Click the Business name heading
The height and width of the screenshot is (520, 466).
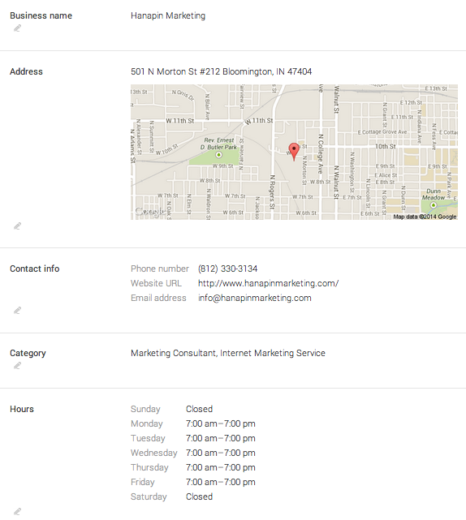[41, 16]
